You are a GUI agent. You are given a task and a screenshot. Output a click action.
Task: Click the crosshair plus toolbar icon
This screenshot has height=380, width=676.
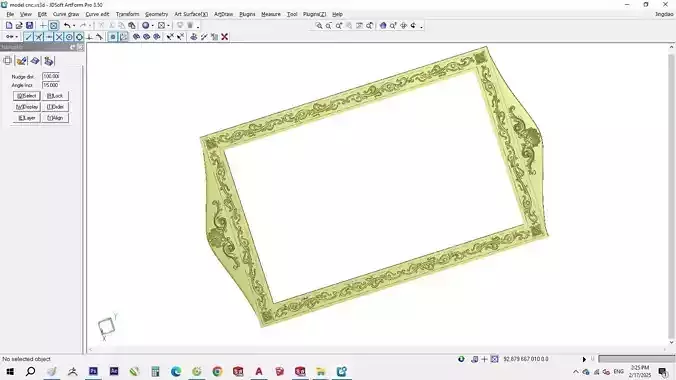coord(43,25)
